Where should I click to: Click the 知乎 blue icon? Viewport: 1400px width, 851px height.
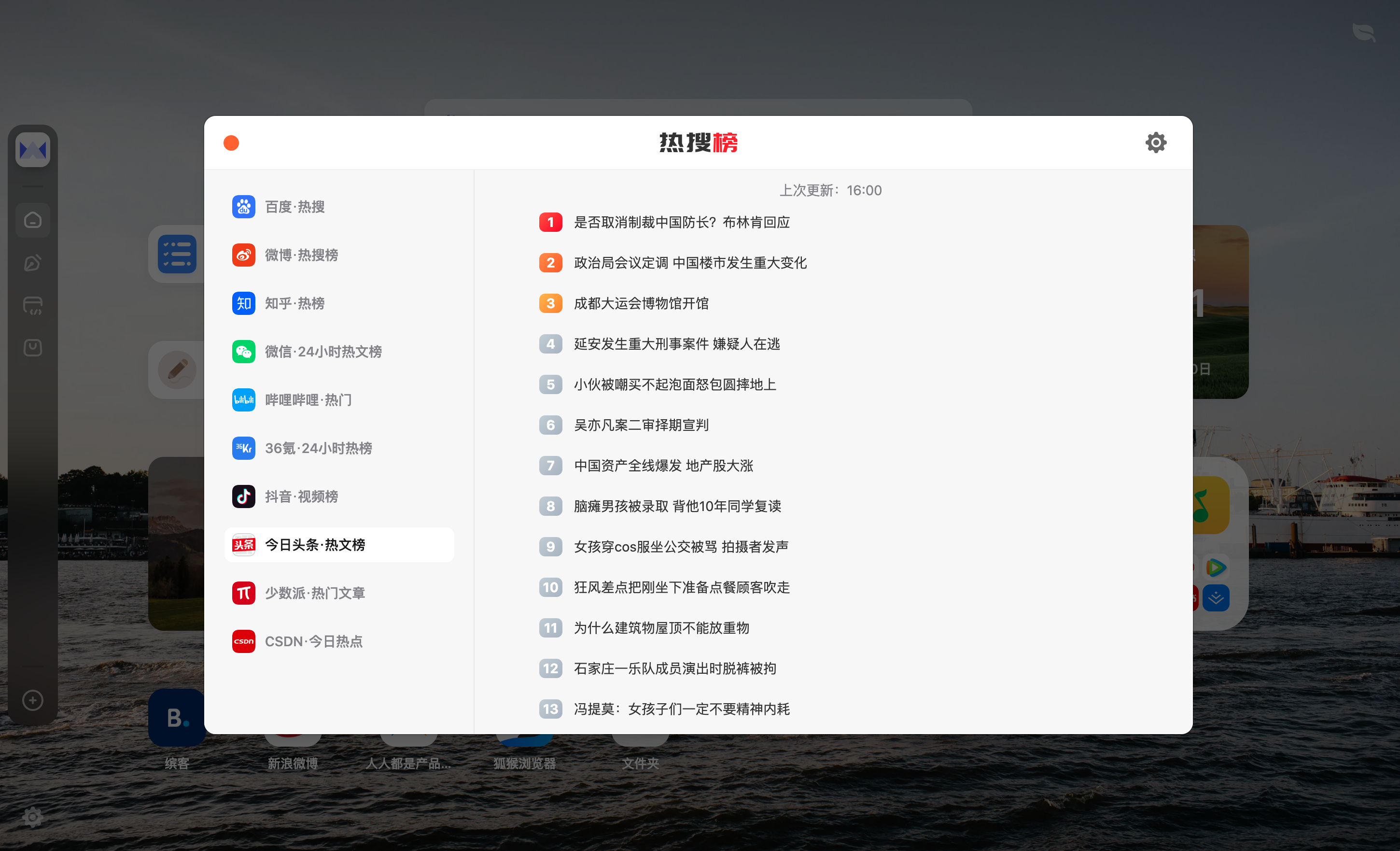[x=243, y=304]
